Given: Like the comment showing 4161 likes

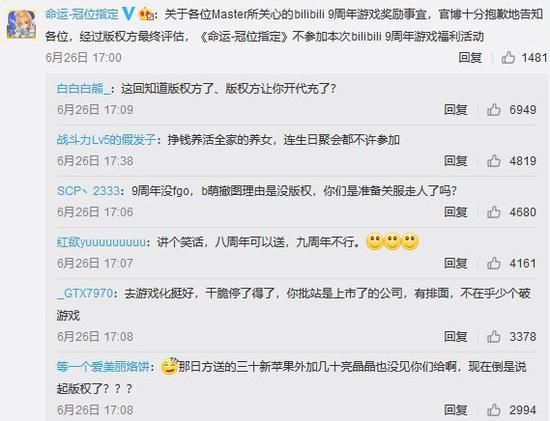Looking at the screenshot, I should 494,263.
